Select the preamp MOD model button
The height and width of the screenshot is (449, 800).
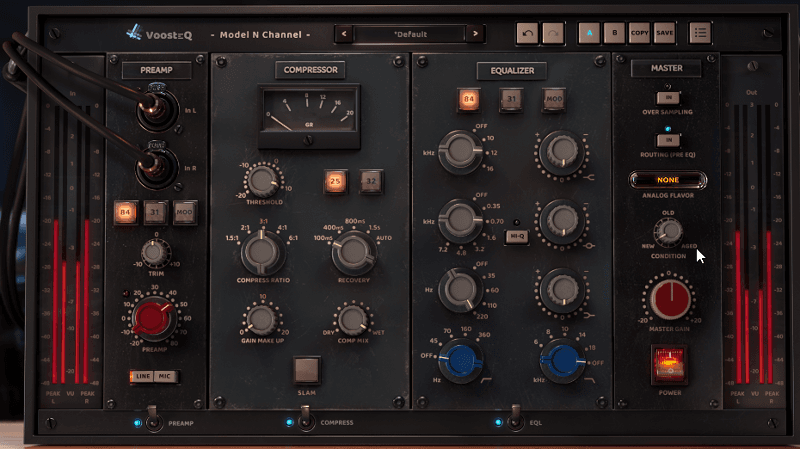pos(184,212)
